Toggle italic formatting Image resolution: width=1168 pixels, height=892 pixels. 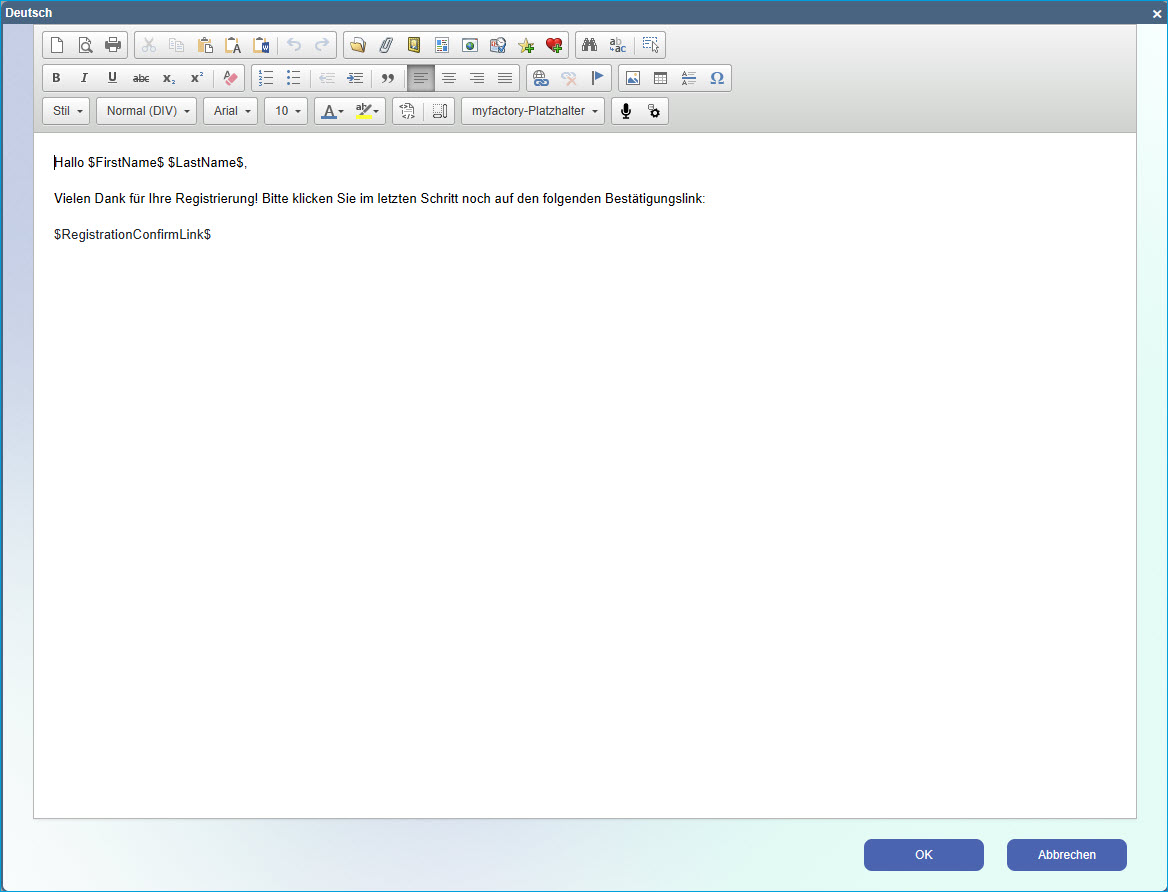point(84,78)
